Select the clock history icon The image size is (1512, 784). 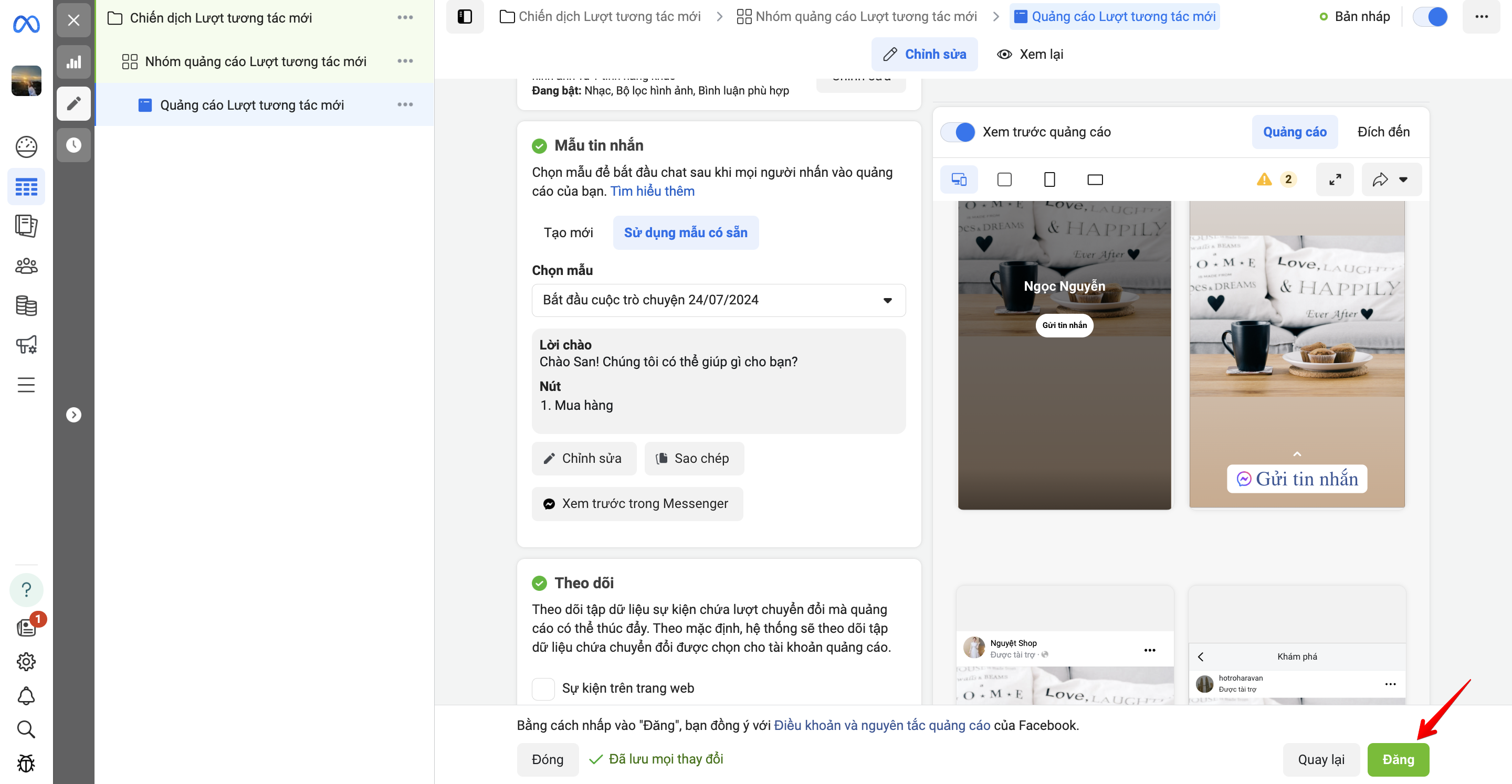click(x=73, y=145)
